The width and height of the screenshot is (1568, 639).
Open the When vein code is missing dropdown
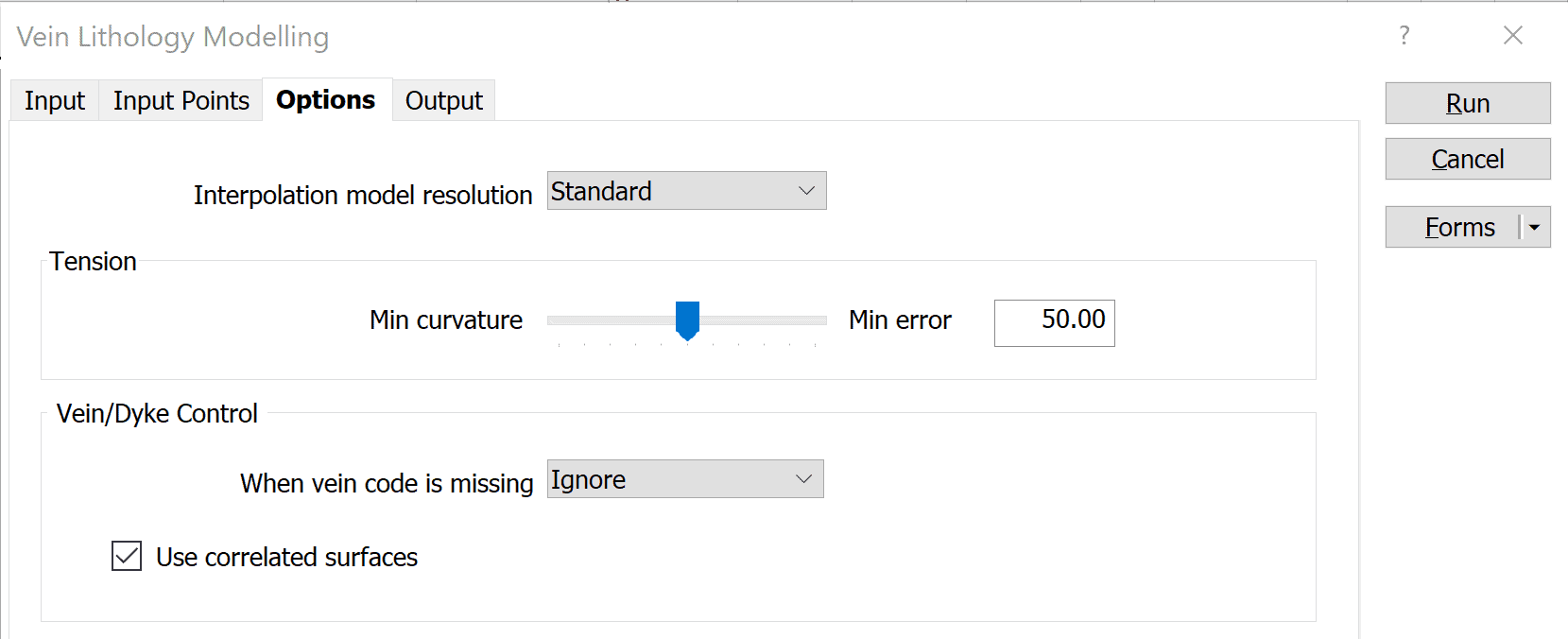coord(803,479)
